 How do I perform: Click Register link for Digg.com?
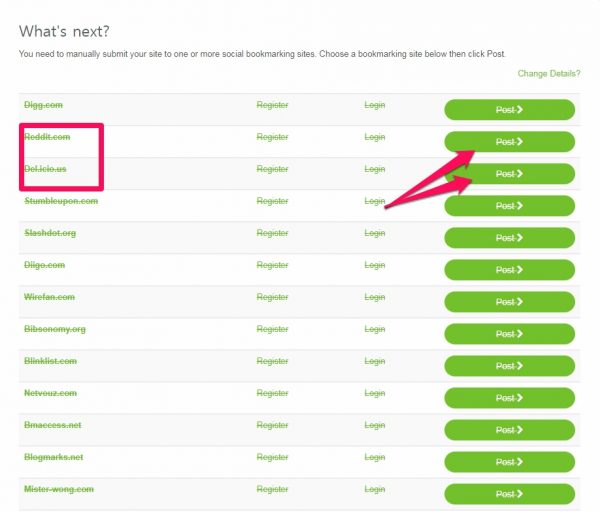point(272,105)
